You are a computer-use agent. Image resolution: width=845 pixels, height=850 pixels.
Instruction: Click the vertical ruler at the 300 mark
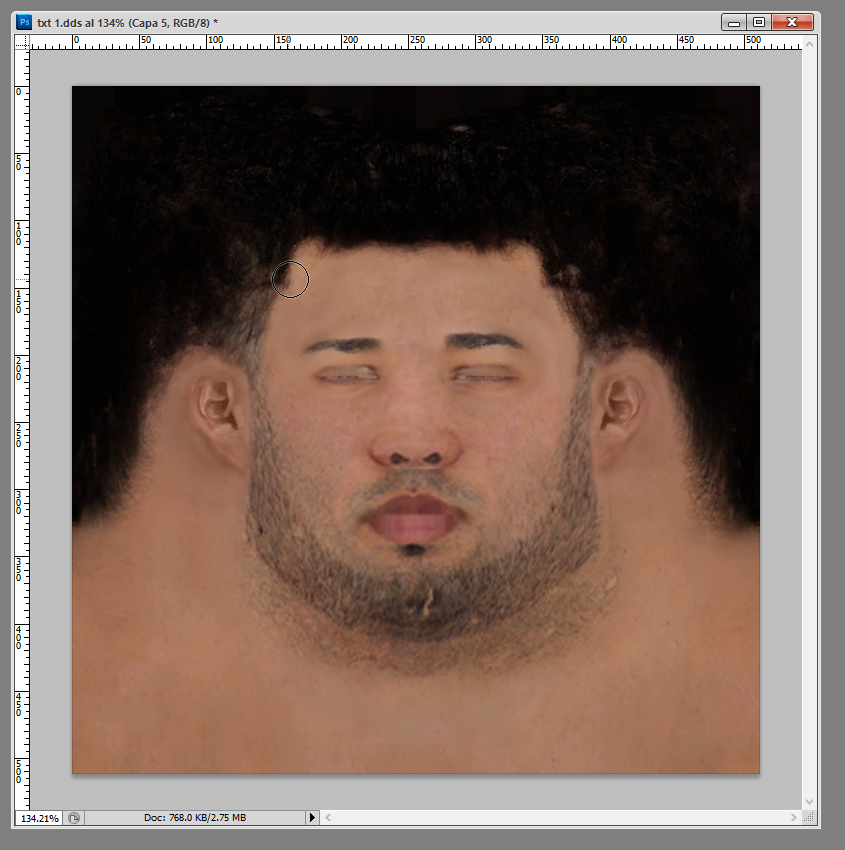(19, 503)
